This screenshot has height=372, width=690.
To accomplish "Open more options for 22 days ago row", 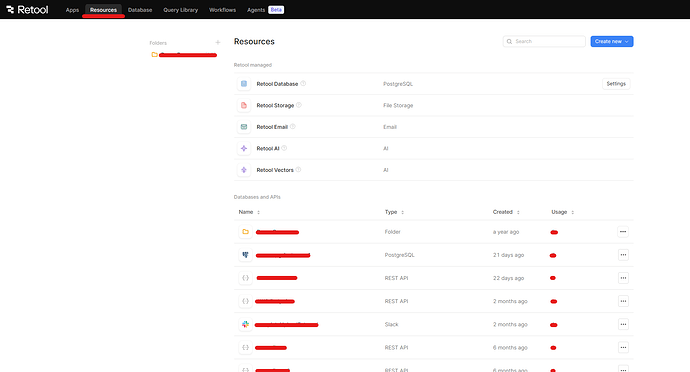I will click(623, 278).
